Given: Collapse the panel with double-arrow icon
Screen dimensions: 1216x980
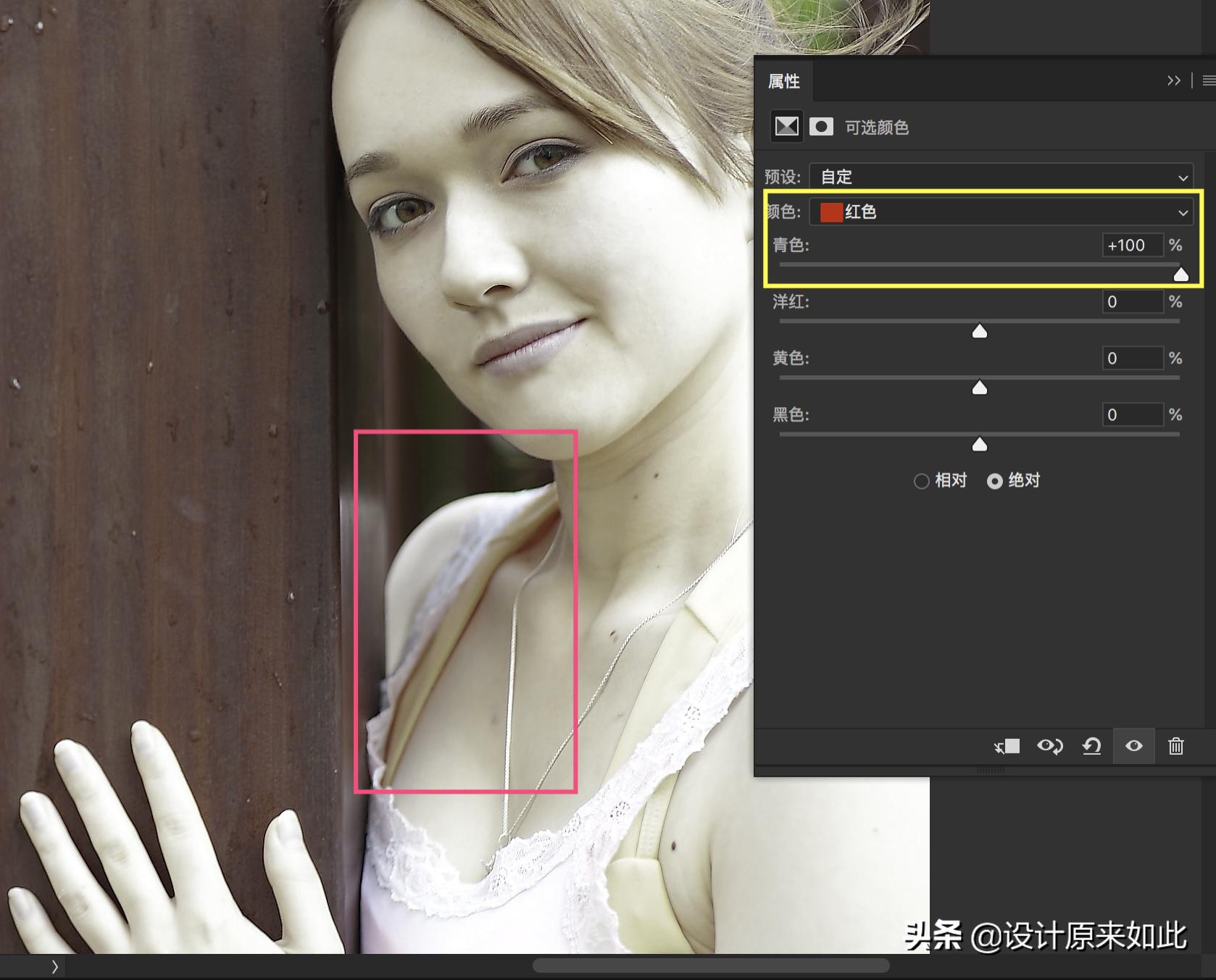Looking at the screenshot, I should pyautogui.click(x=1173, y=80).
